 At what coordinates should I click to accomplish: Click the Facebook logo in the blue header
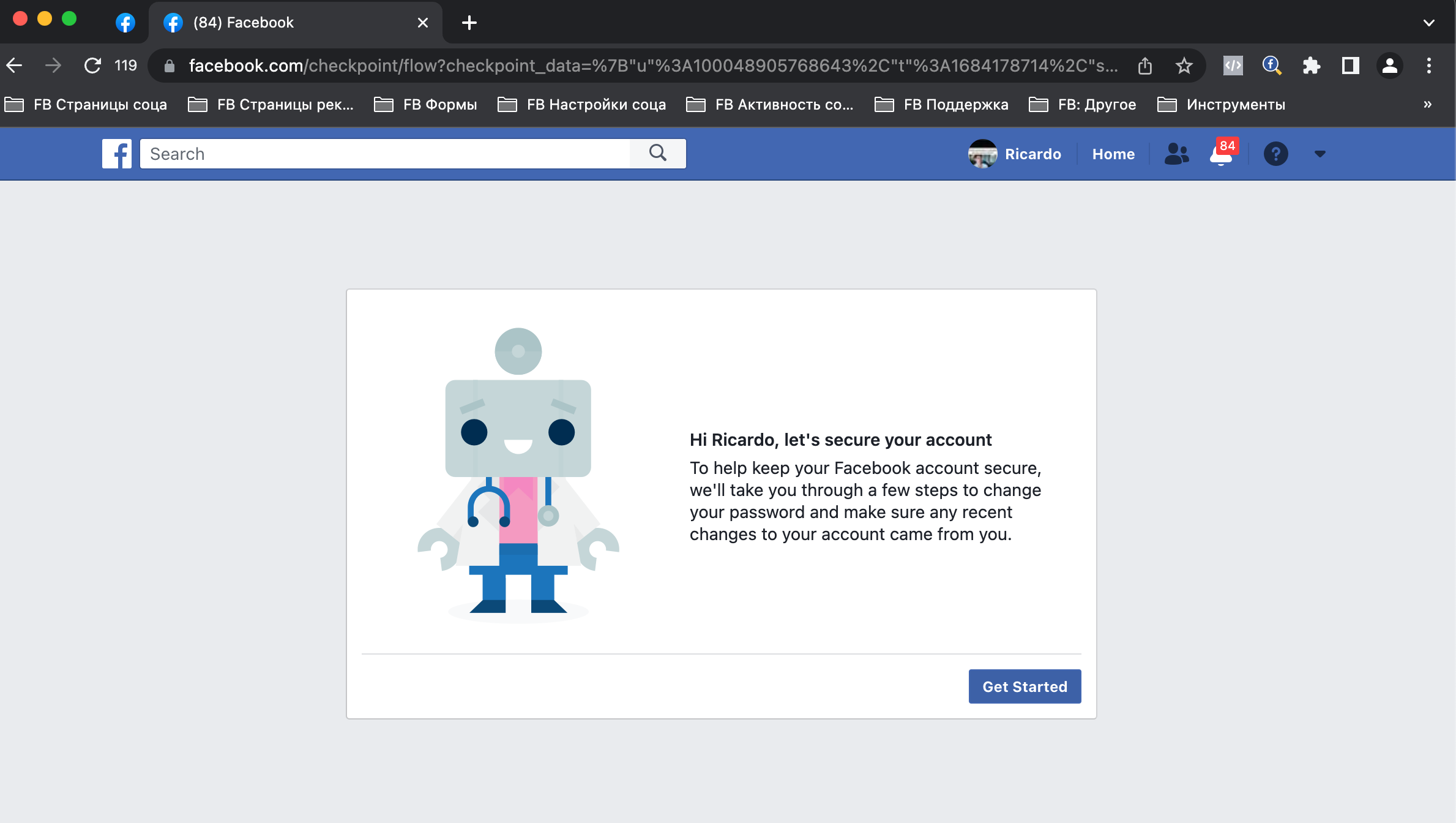(x=117, y=154)
